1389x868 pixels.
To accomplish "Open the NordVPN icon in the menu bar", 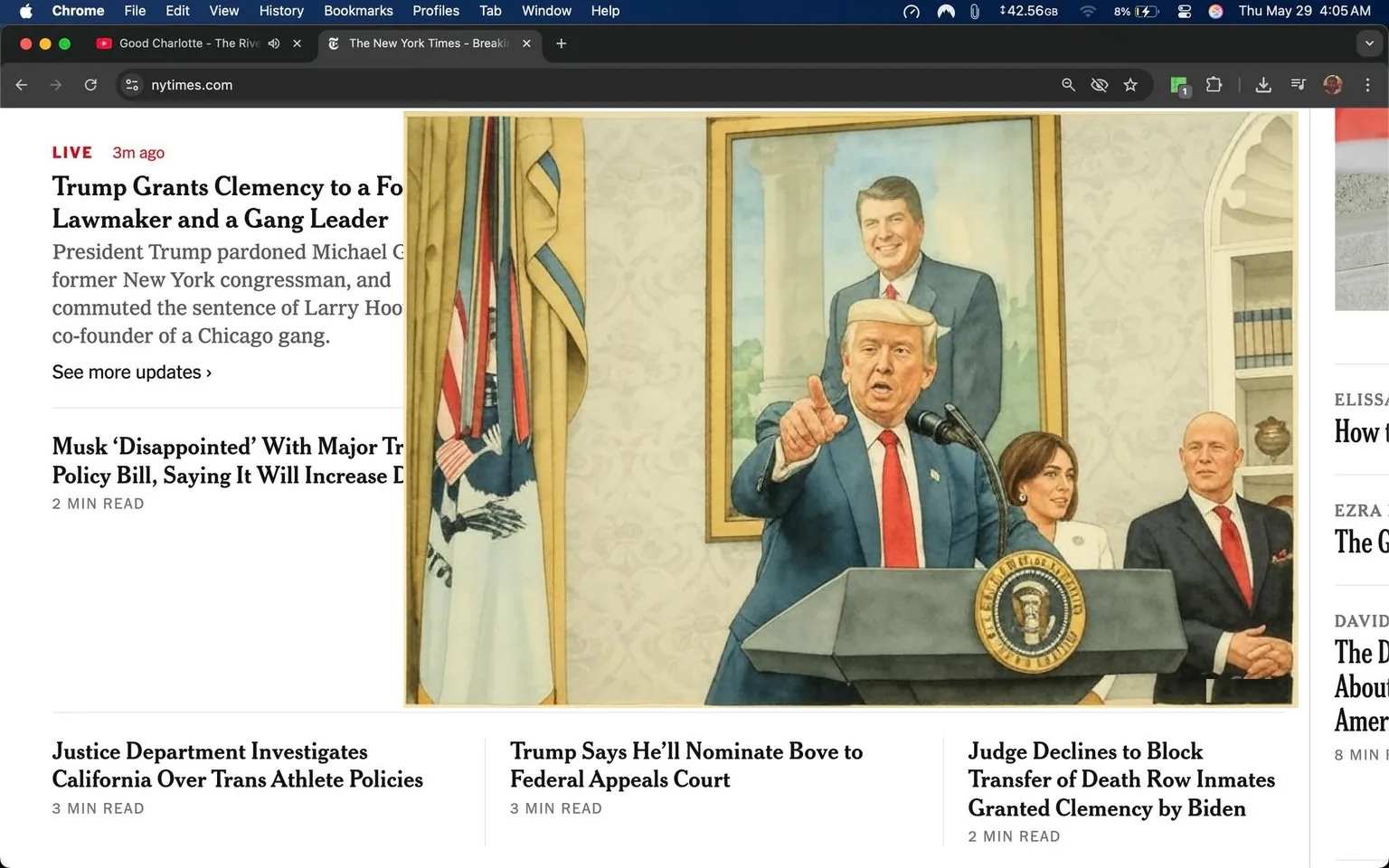I will 945,12.
